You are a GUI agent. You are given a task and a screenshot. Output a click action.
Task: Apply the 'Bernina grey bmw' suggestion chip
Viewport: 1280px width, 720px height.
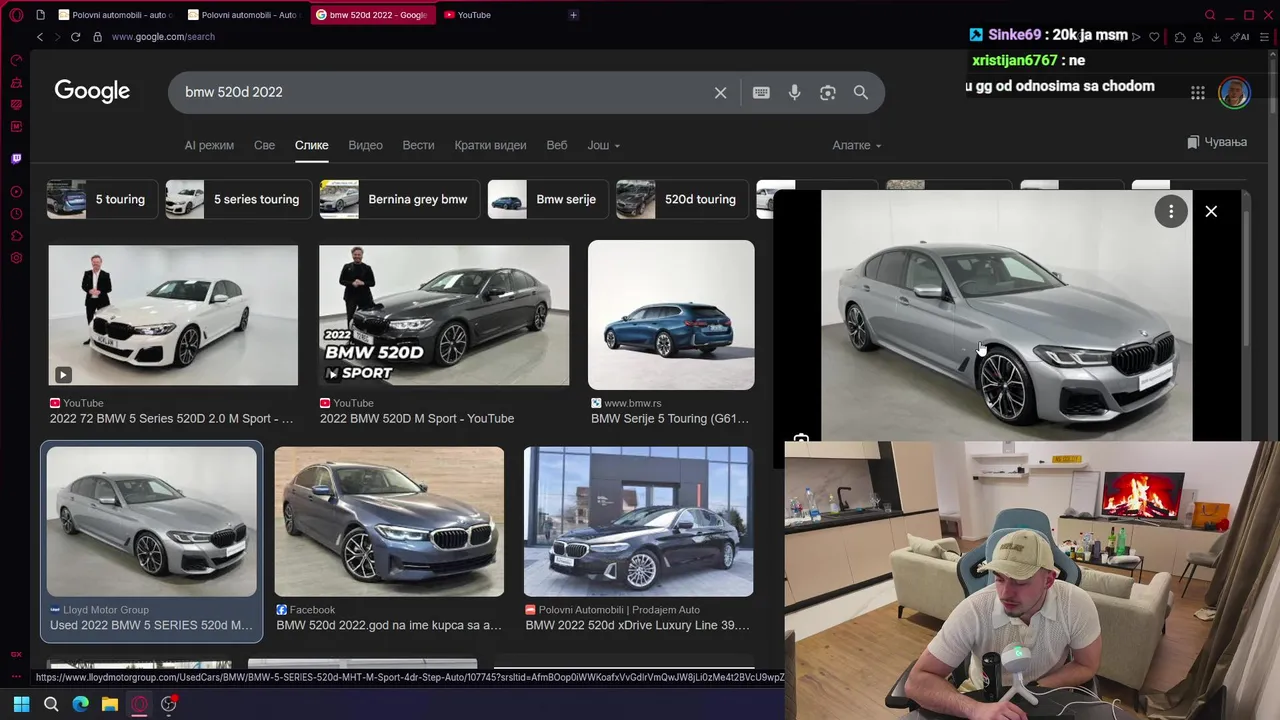[x=400, y=199]
